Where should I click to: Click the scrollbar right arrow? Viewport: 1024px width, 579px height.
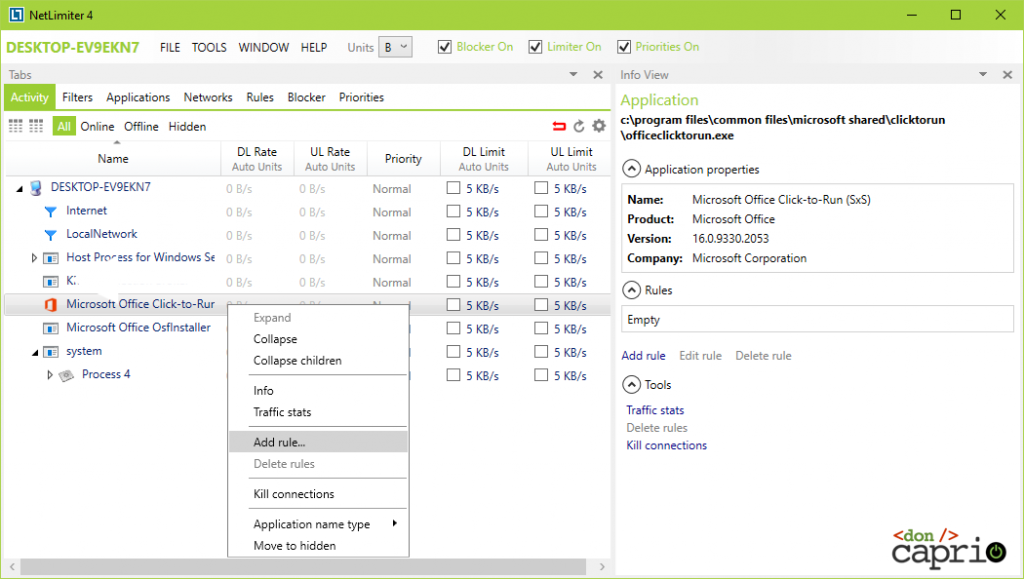[x=602, y=567]
